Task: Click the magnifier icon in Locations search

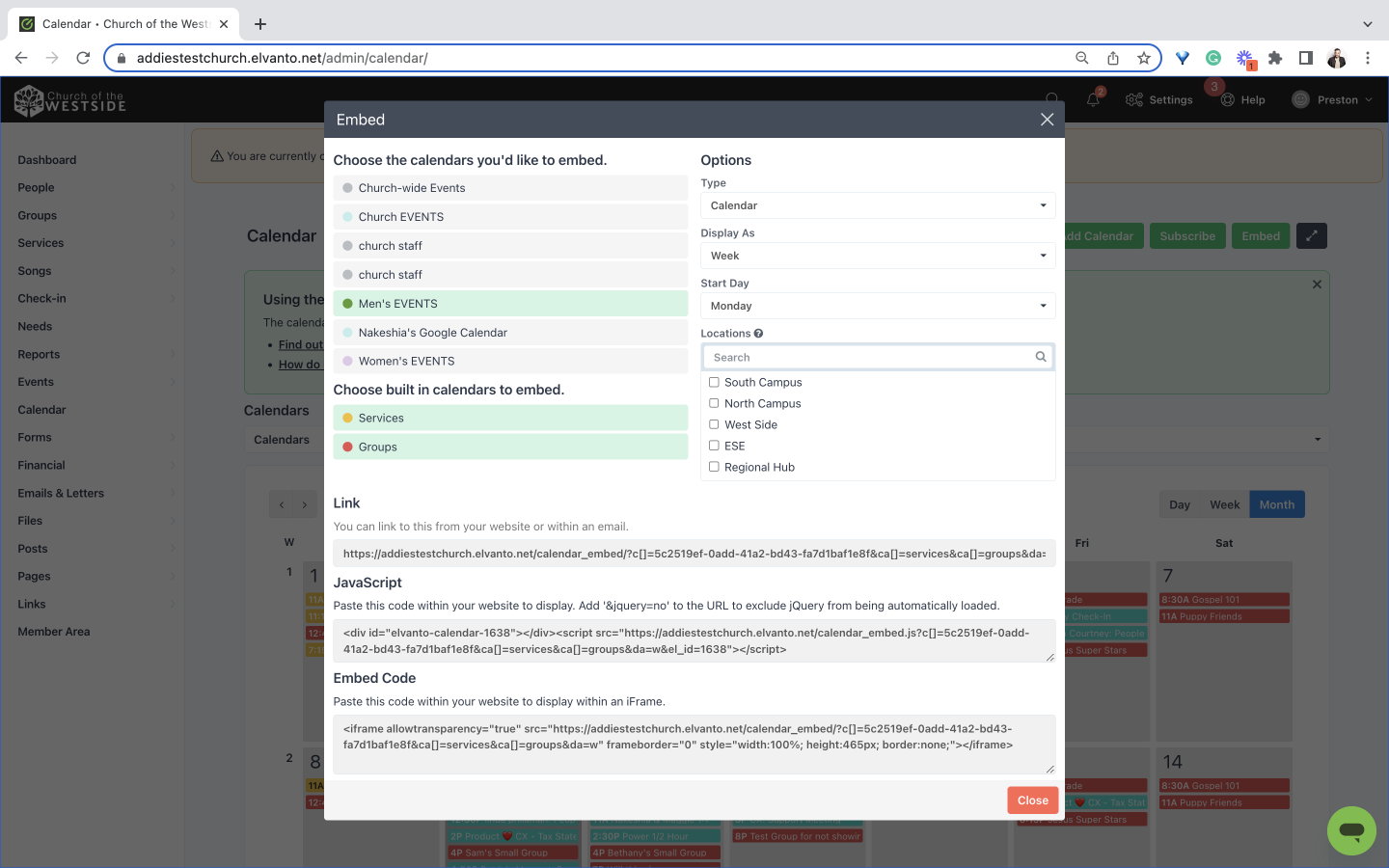Action: click(x=1041, y=357)
